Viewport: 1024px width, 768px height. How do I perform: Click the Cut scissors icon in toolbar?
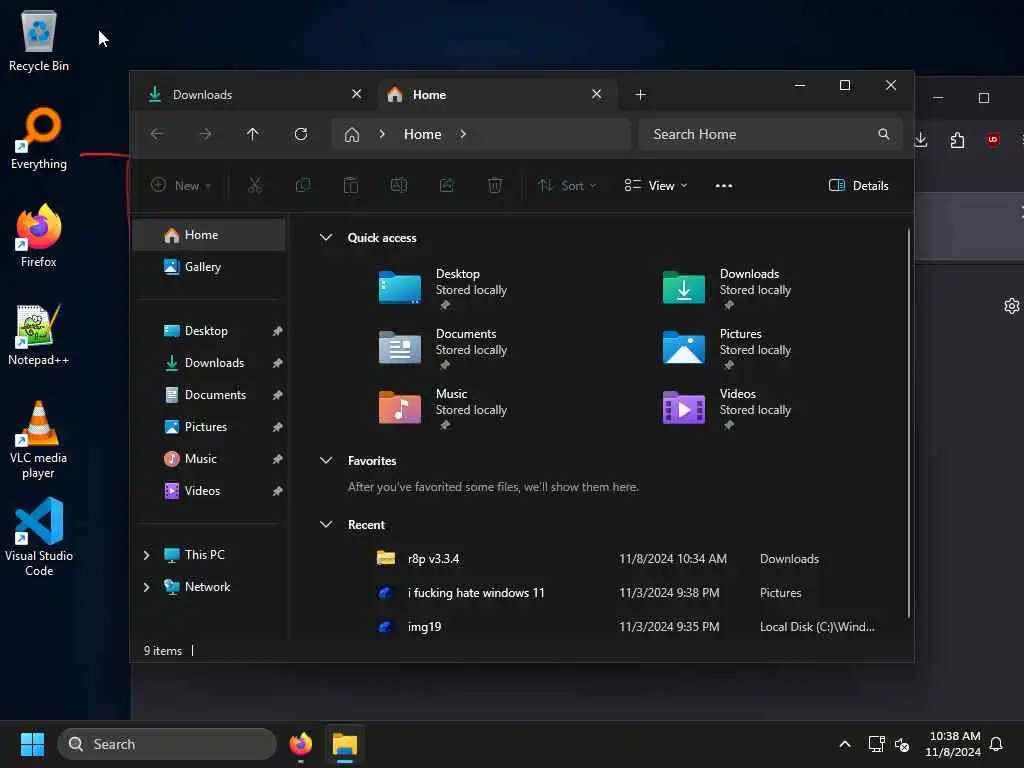click(x=255, y=185)
